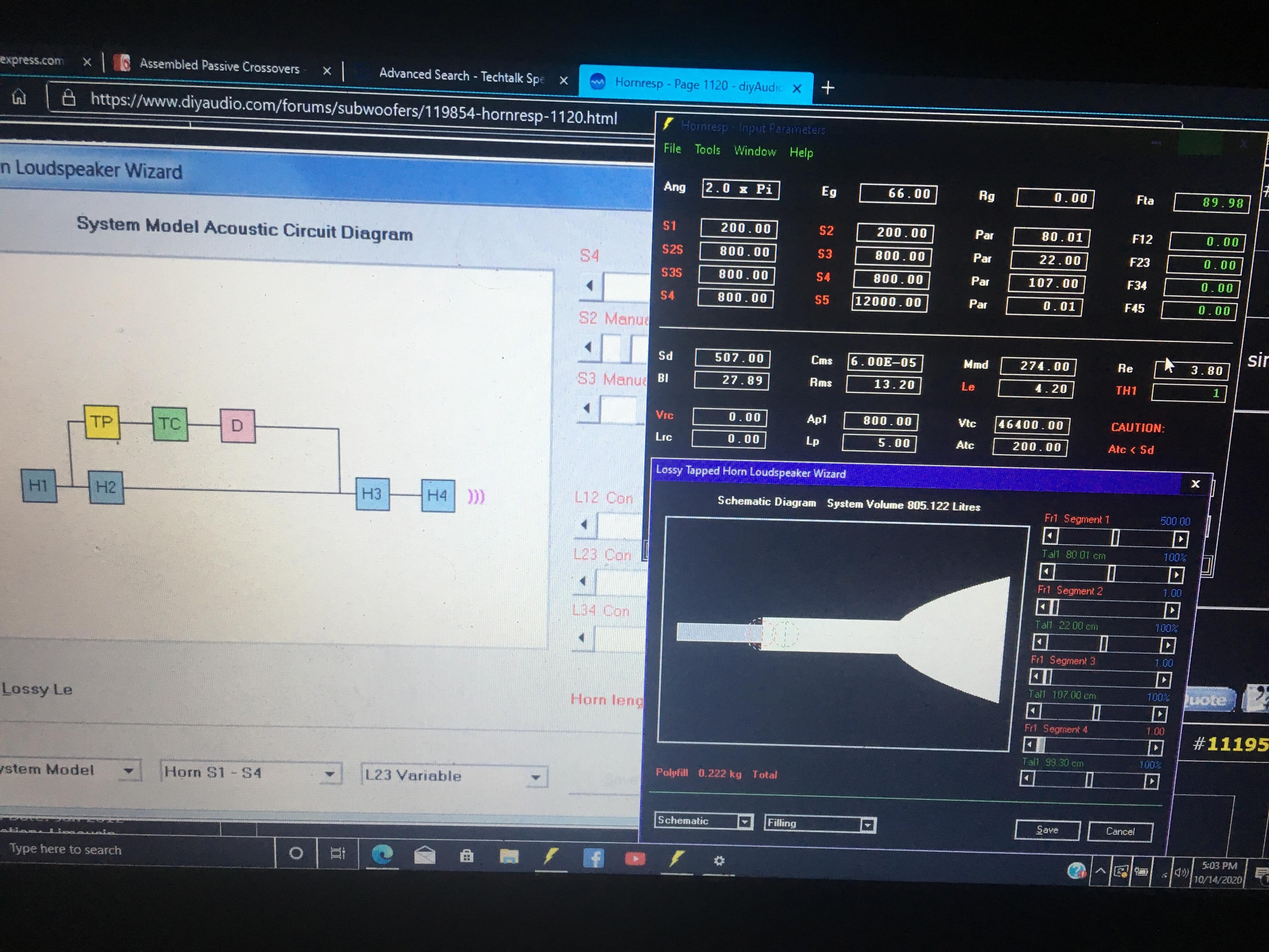This screenshot has height=952, width=1269.
Task: Click the Mmd 274.00 field
Action: (1038, 366)
